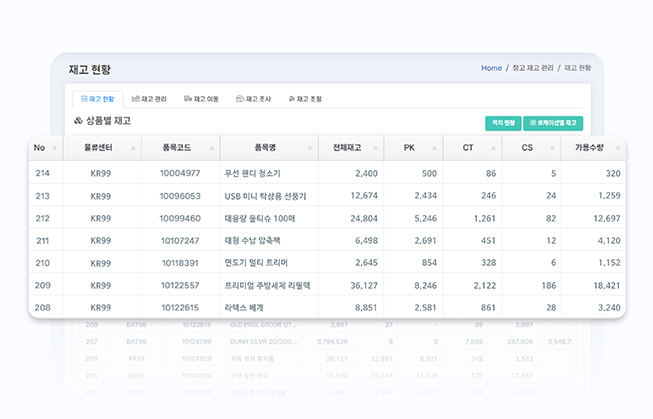Screen dimensions: 653x419
Task: Sort by the PK column arrow
Action: tap(434, 148)
